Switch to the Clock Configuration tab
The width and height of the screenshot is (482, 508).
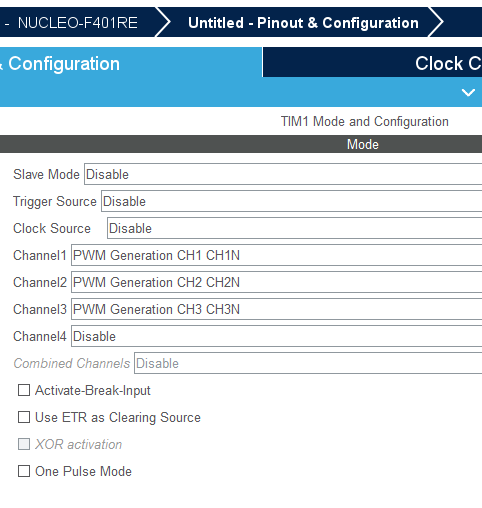pyautogui.click(x=372, y=62)
